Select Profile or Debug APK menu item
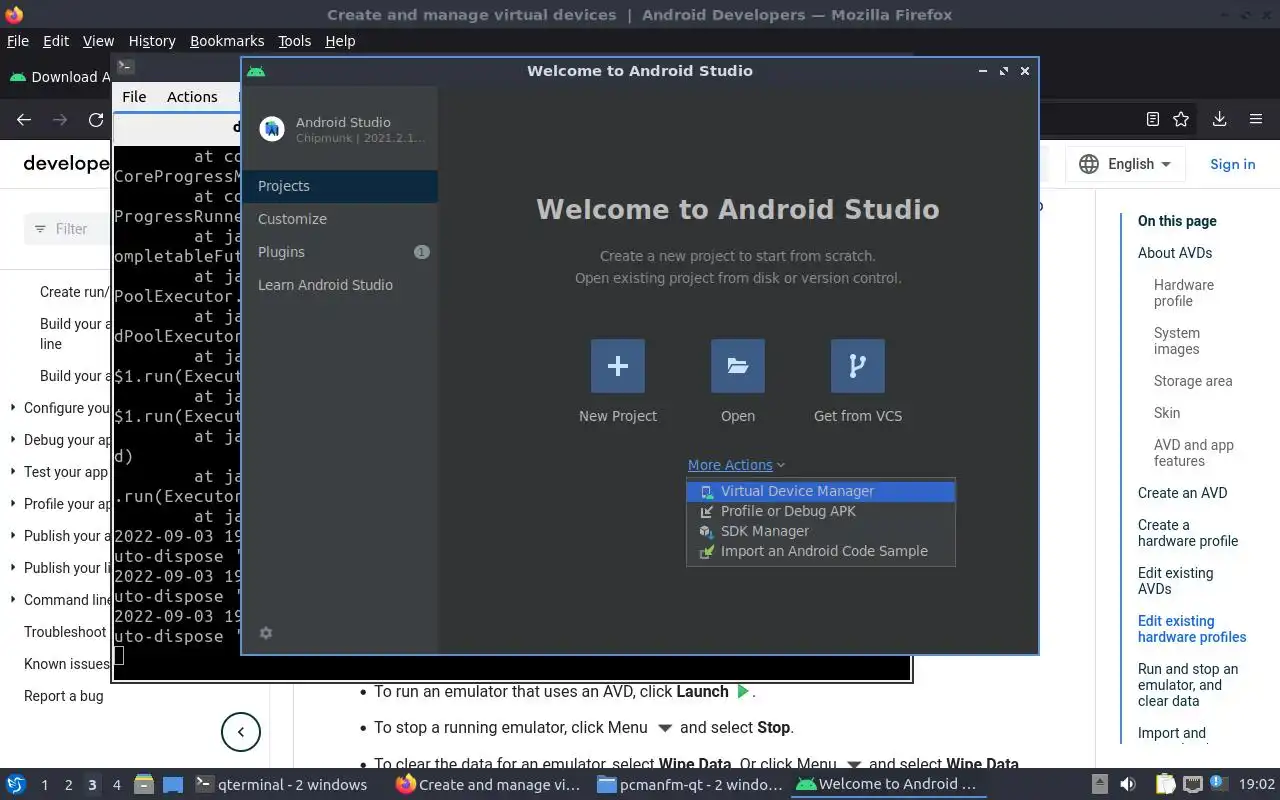The height and width of the screenshot is (800, 1280). pyautogui.click(x=821, y=511)
